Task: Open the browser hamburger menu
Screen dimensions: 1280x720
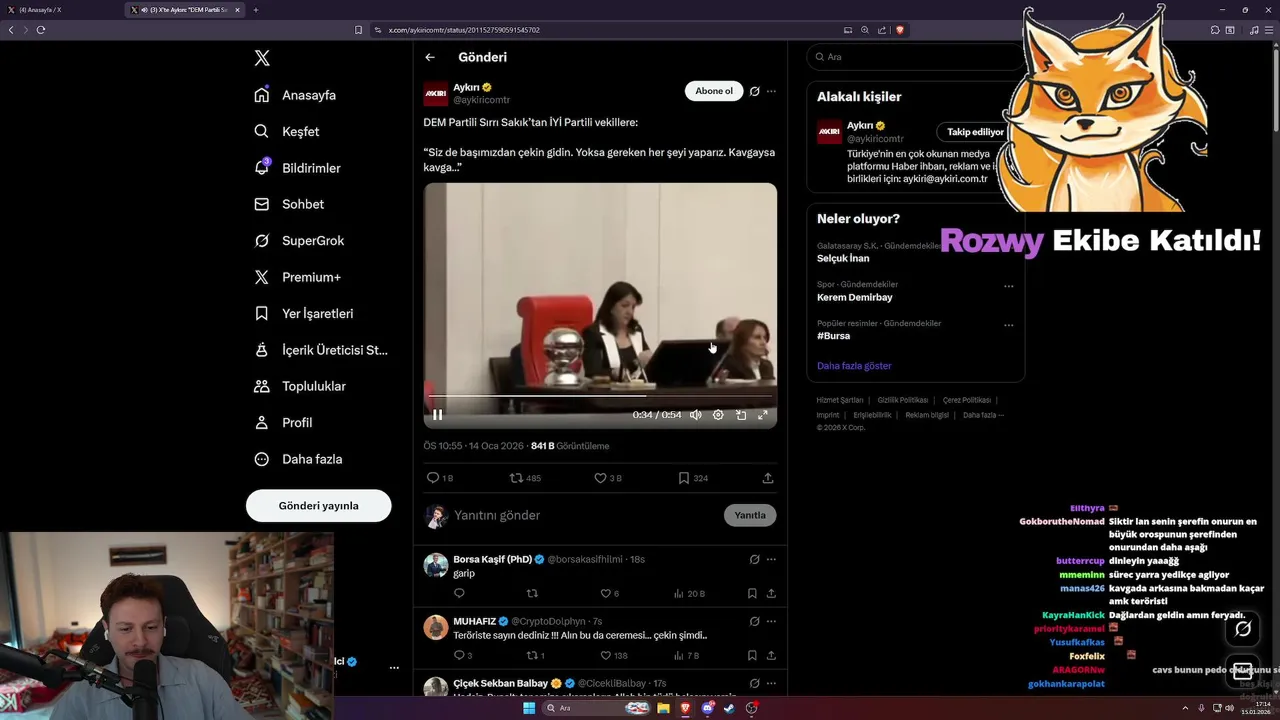Action: pos(1269,30)
